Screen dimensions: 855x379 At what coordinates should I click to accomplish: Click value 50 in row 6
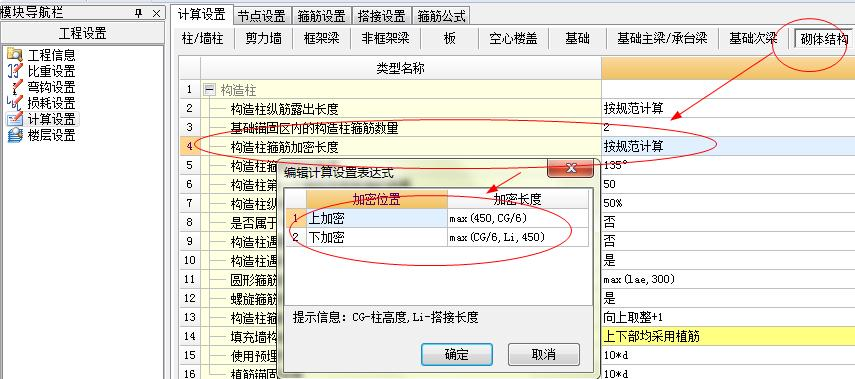click(x=728, y=184)
